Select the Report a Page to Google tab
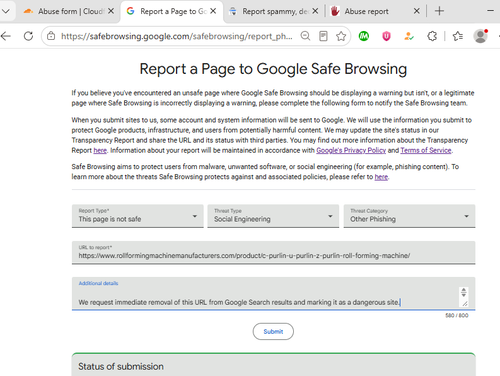Screen dimensions: 500x376 pos(172,11)
